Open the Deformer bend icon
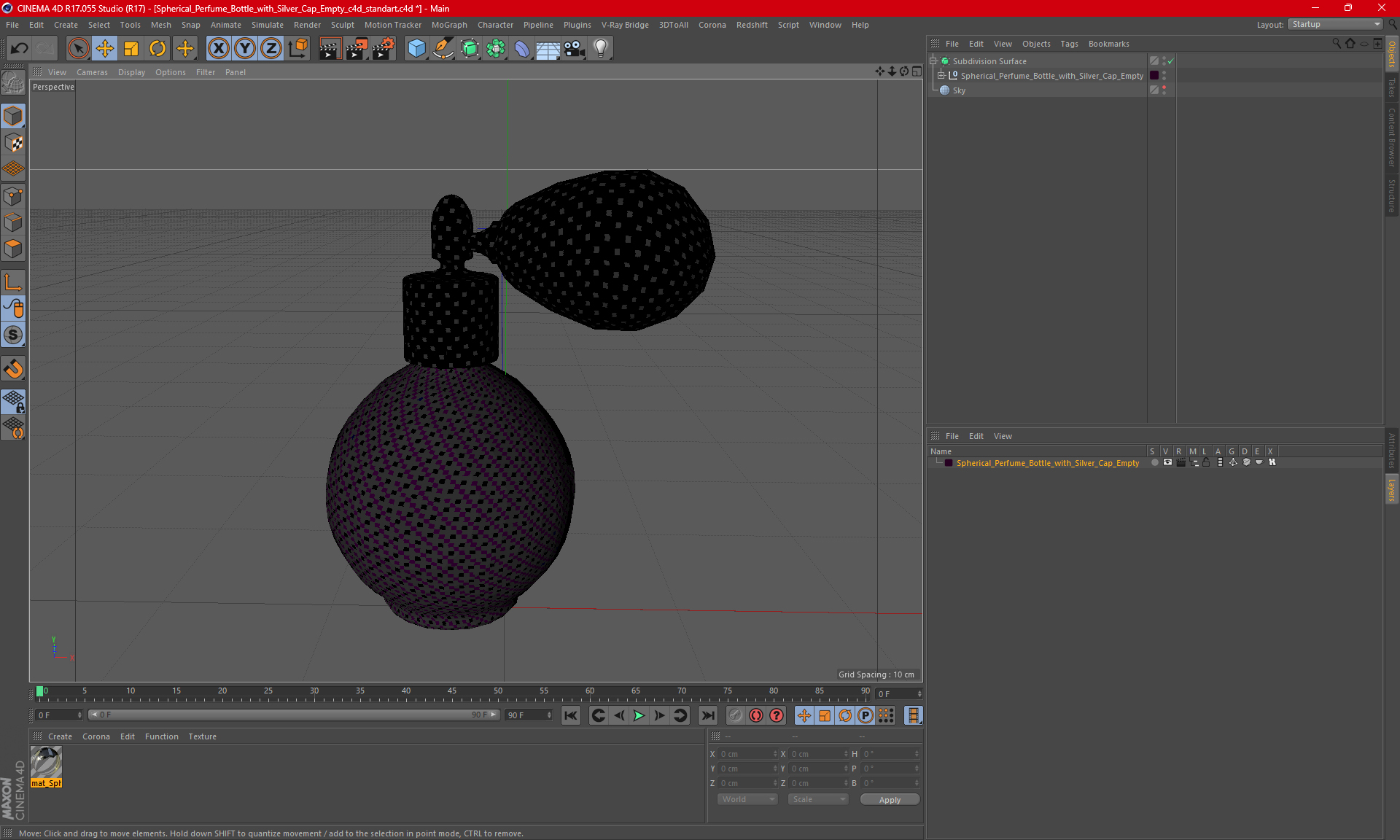1400x840 pixels. click(522, 49)
